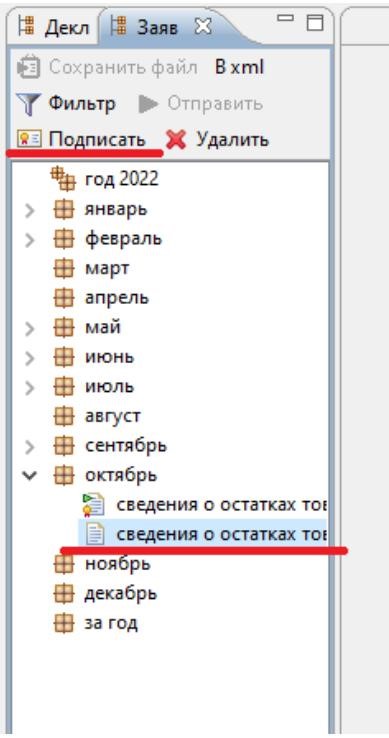Close the Заяв tab
Image resolution: width=389 pixels, height=738 pixels.
click(x=203, y=27)
